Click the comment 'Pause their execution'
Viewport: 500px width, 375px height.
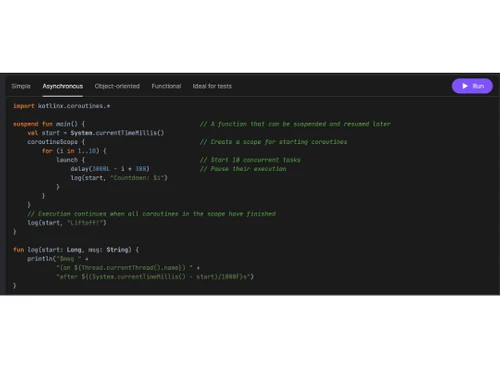(x=243, y=169)
